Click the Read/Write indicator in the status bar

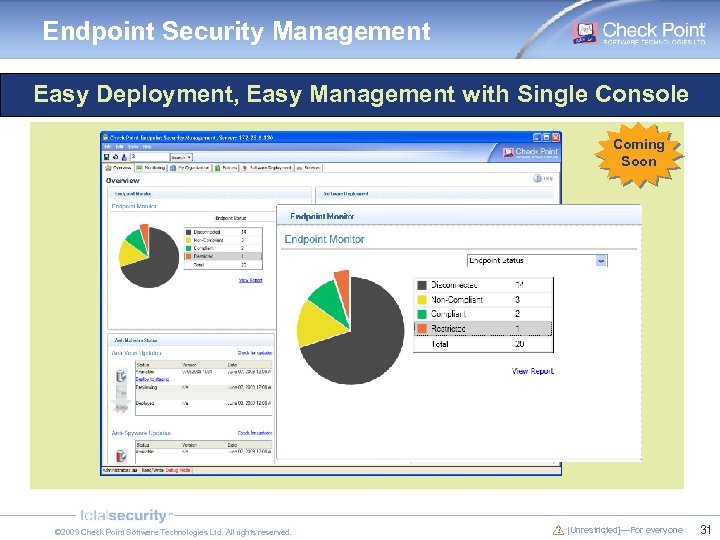coord(152,470)
